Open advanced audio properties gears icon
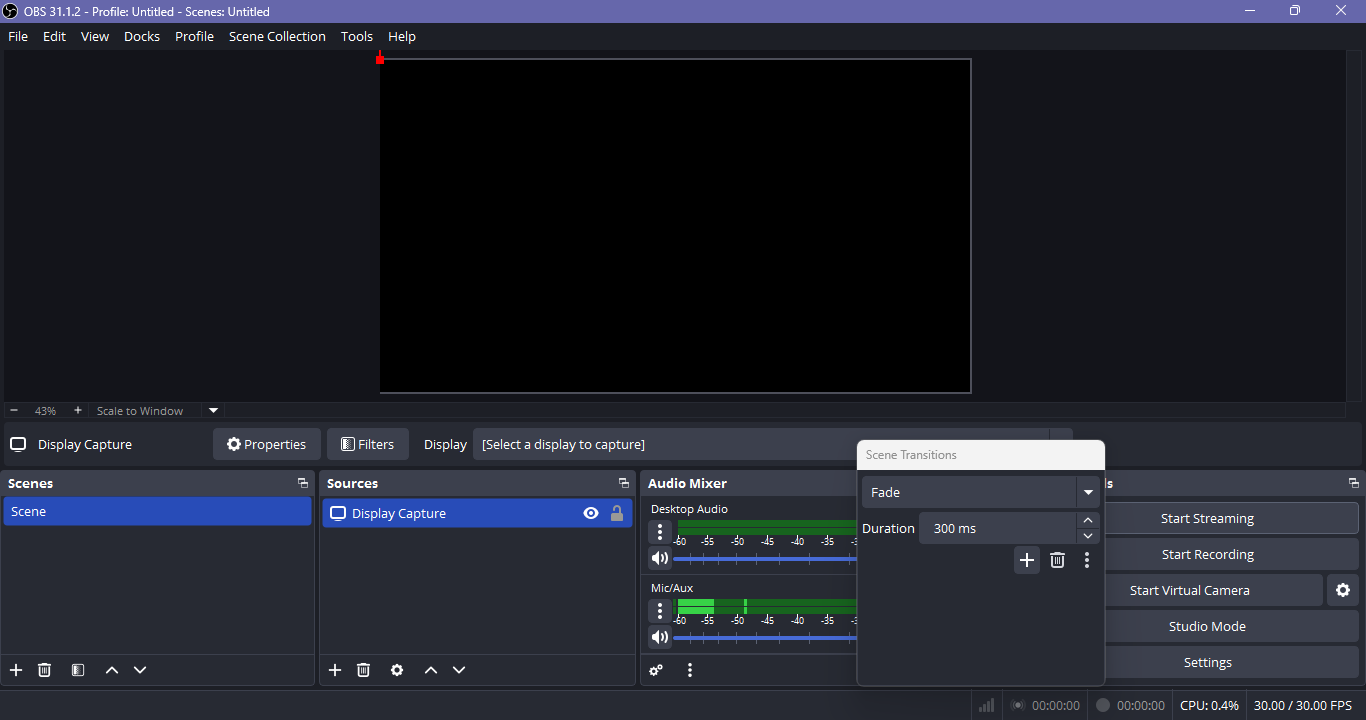This screenshot has height=720, width=1366. 656,670
